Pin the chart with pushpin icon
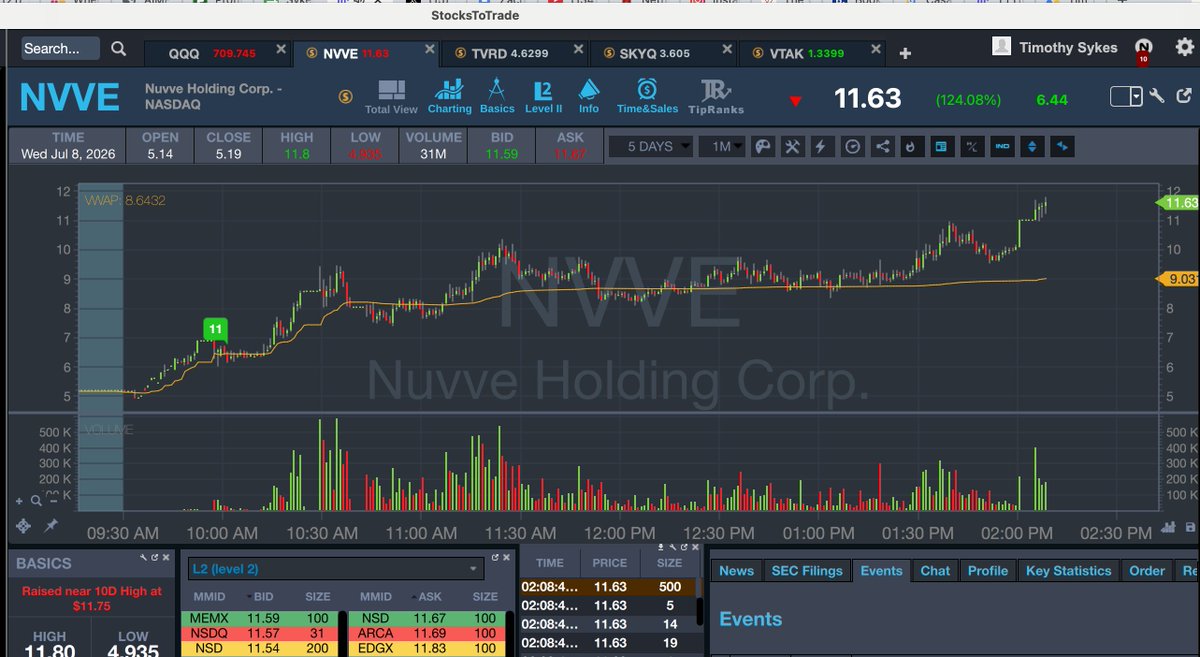The width and height of the screenshot is (1200, 657). pyautogui.click(x=50, y=526)
